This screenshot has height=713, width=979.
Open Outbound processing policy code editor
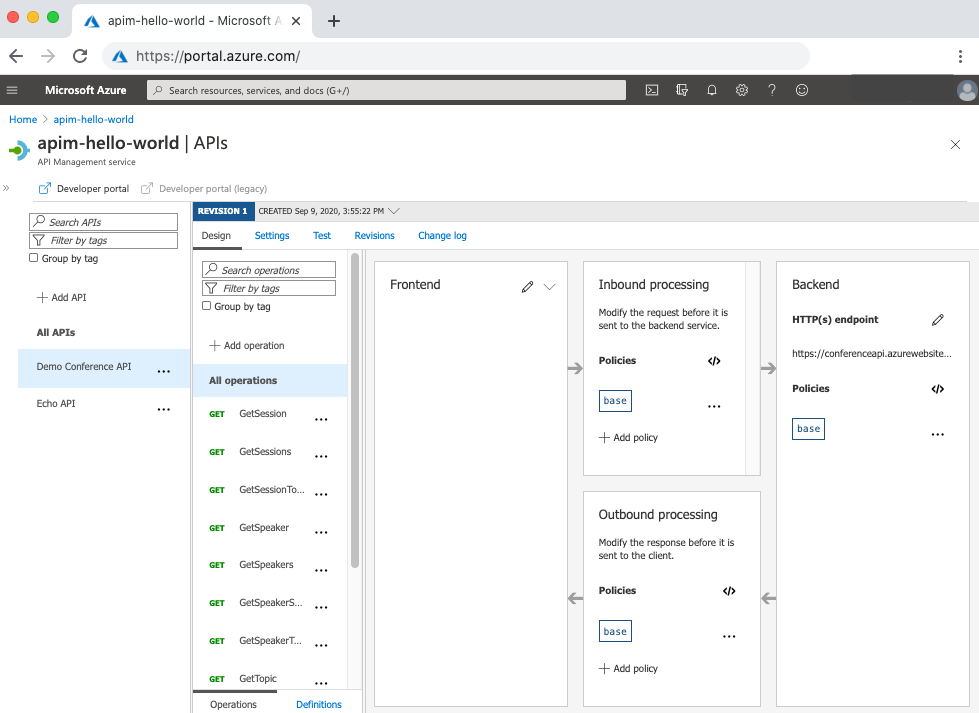click(x=729, y=591)
